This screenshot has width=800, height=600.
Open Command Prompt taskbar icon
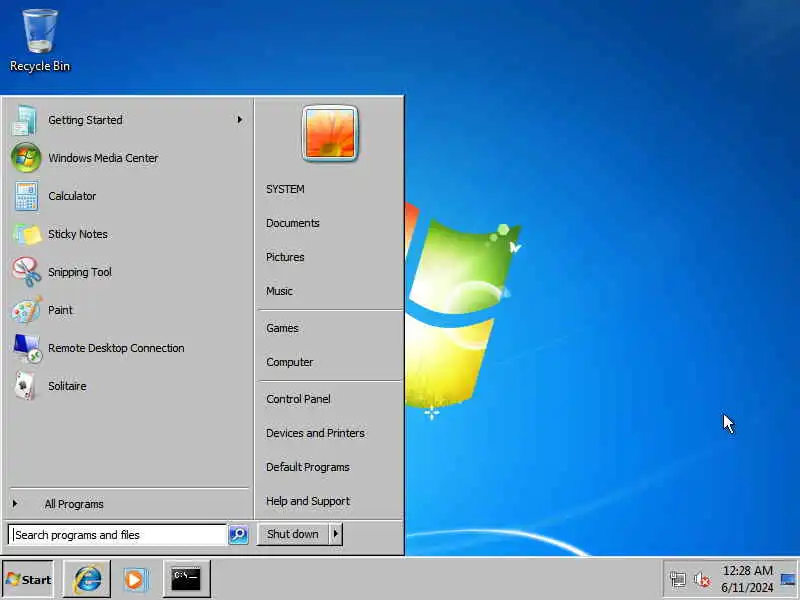click(186, 579)
